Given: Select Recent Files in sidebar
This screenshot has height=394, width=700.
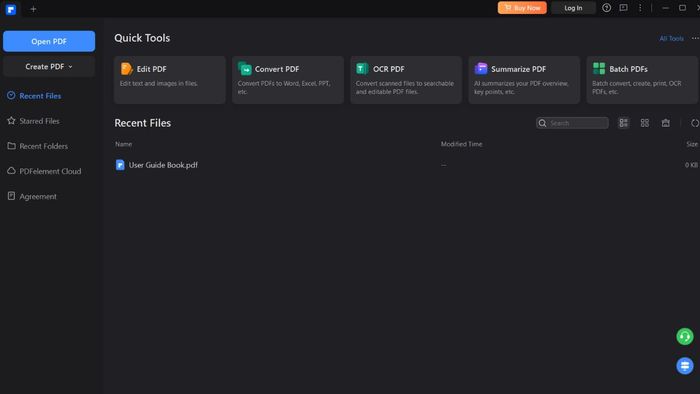Looking at the screenshot, I should [40, 96].
